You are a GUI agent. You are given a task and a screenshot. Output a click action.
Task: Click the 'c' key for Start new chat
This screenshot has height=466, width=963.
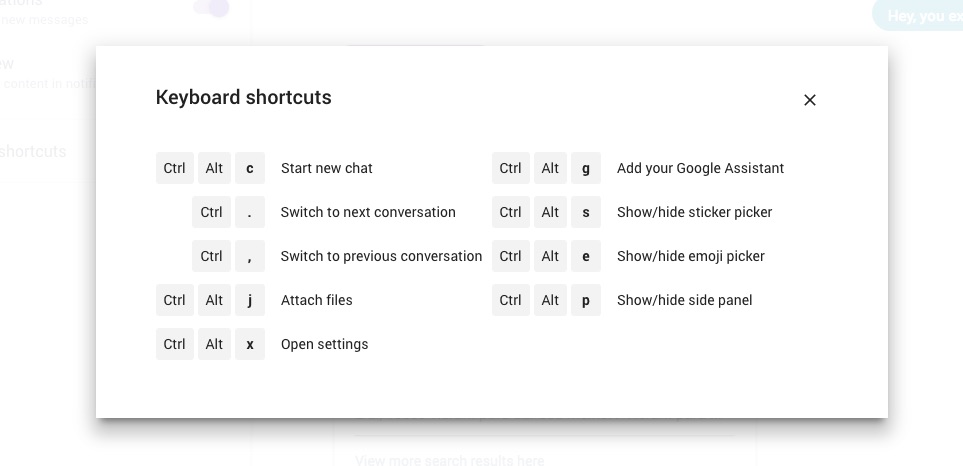[249, 168]
